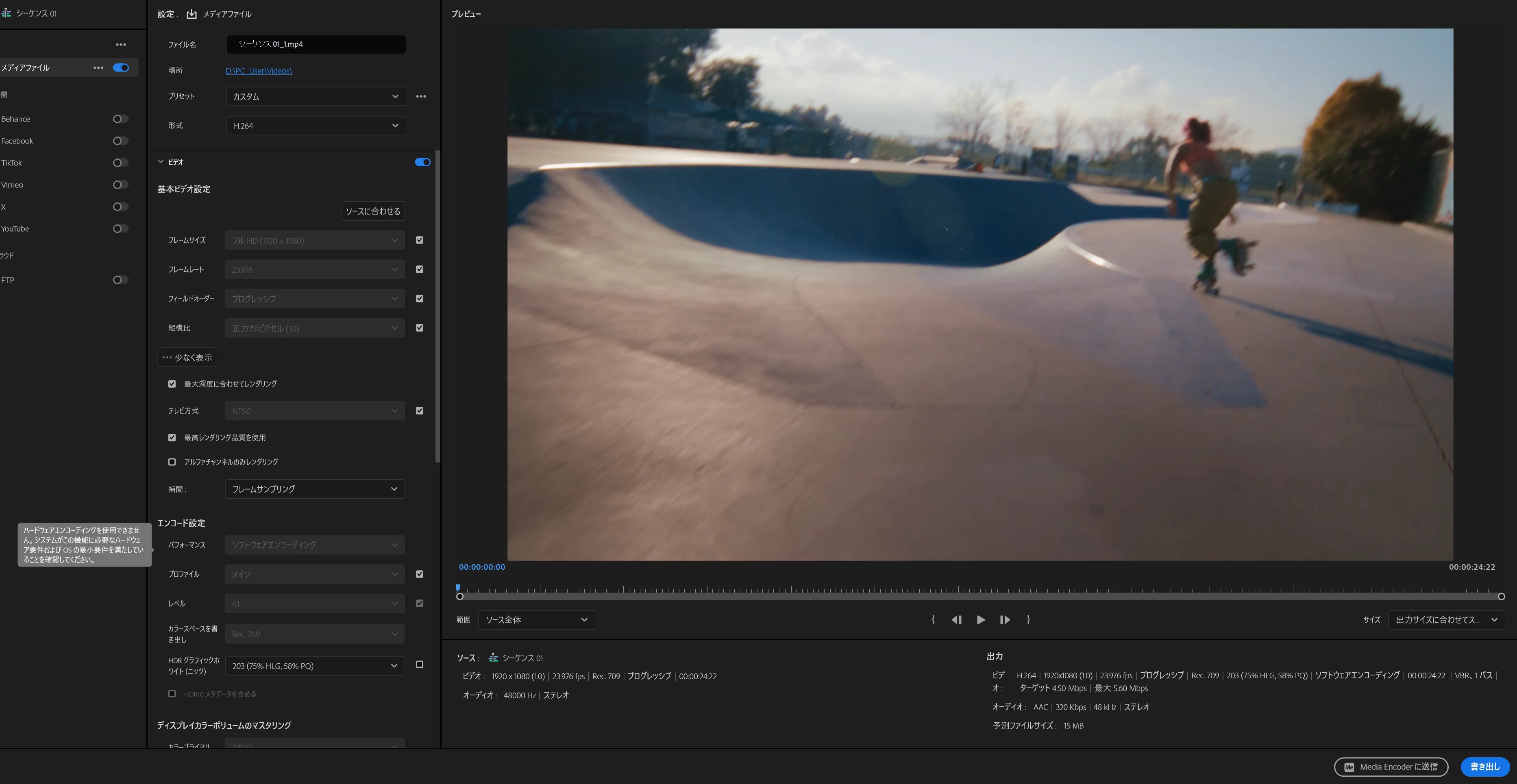Image resolution: width=1517 pixels, height=784 pixels.
Task: Open the 形式 H.264 dropdown
Action: [315, 126]
